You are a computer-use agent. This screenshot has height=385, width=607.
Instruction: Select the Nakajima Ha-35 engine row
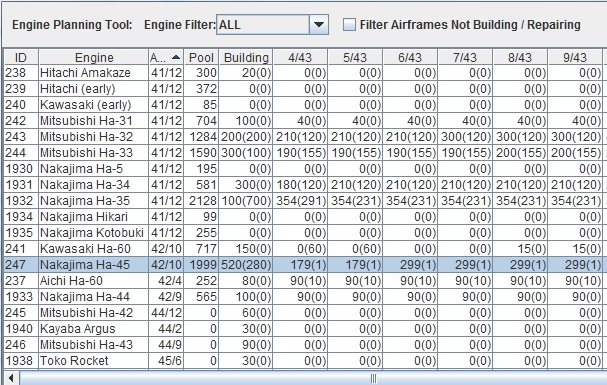click(x=304, y=200)
